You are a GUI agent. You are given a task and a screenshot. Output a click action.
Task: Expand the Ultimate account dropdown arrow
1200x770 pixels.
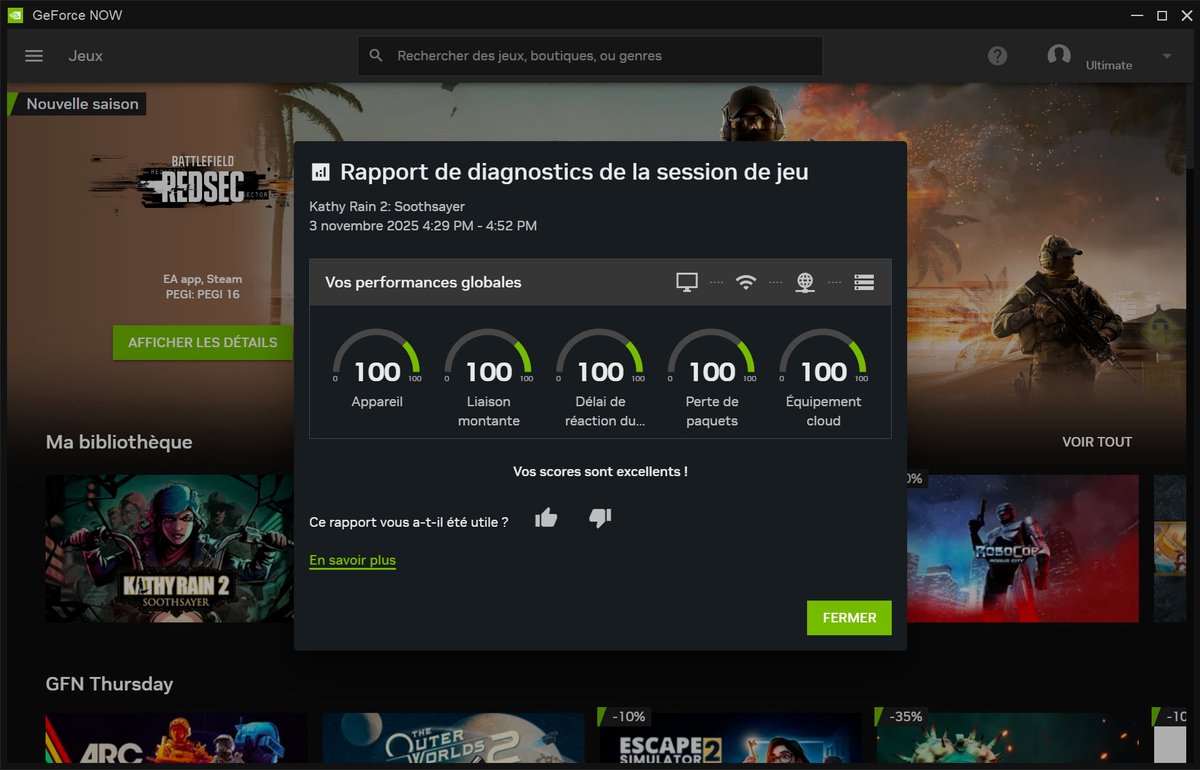click(1166, 57)
